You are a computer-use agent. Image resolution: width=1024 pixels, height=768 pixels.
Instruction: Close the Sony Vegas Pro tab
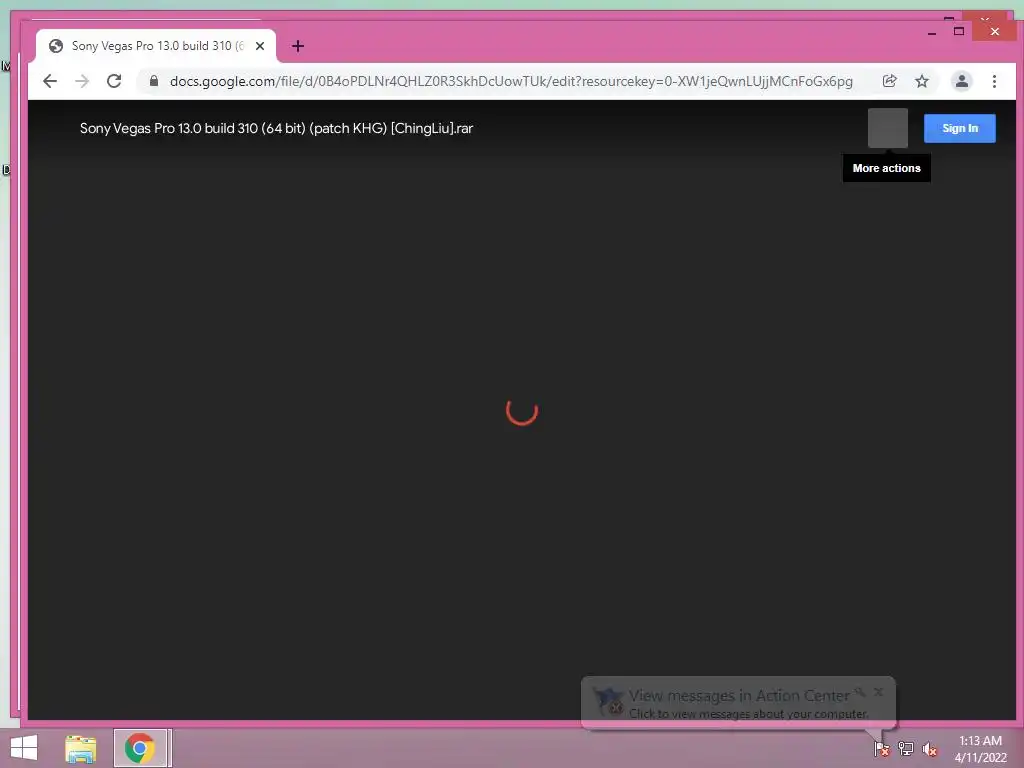pyautogui.click(x=260, y=46)
